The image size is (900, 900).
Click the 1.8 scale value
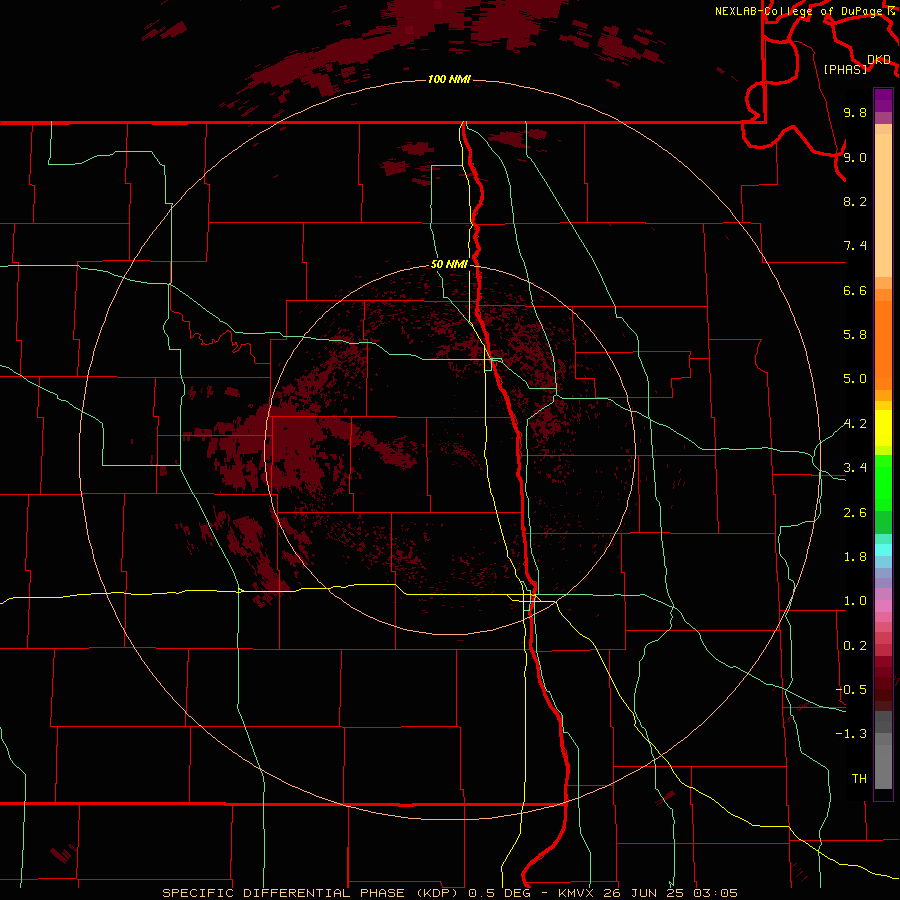855,557
